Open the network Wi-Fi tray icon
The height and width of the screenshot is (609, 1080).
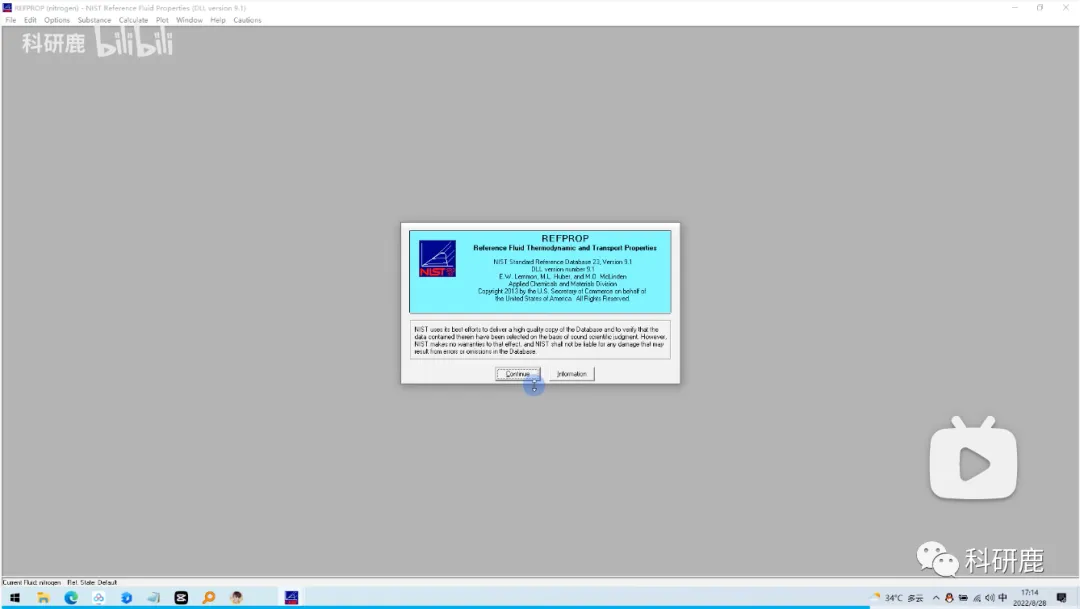pos(977,598)
